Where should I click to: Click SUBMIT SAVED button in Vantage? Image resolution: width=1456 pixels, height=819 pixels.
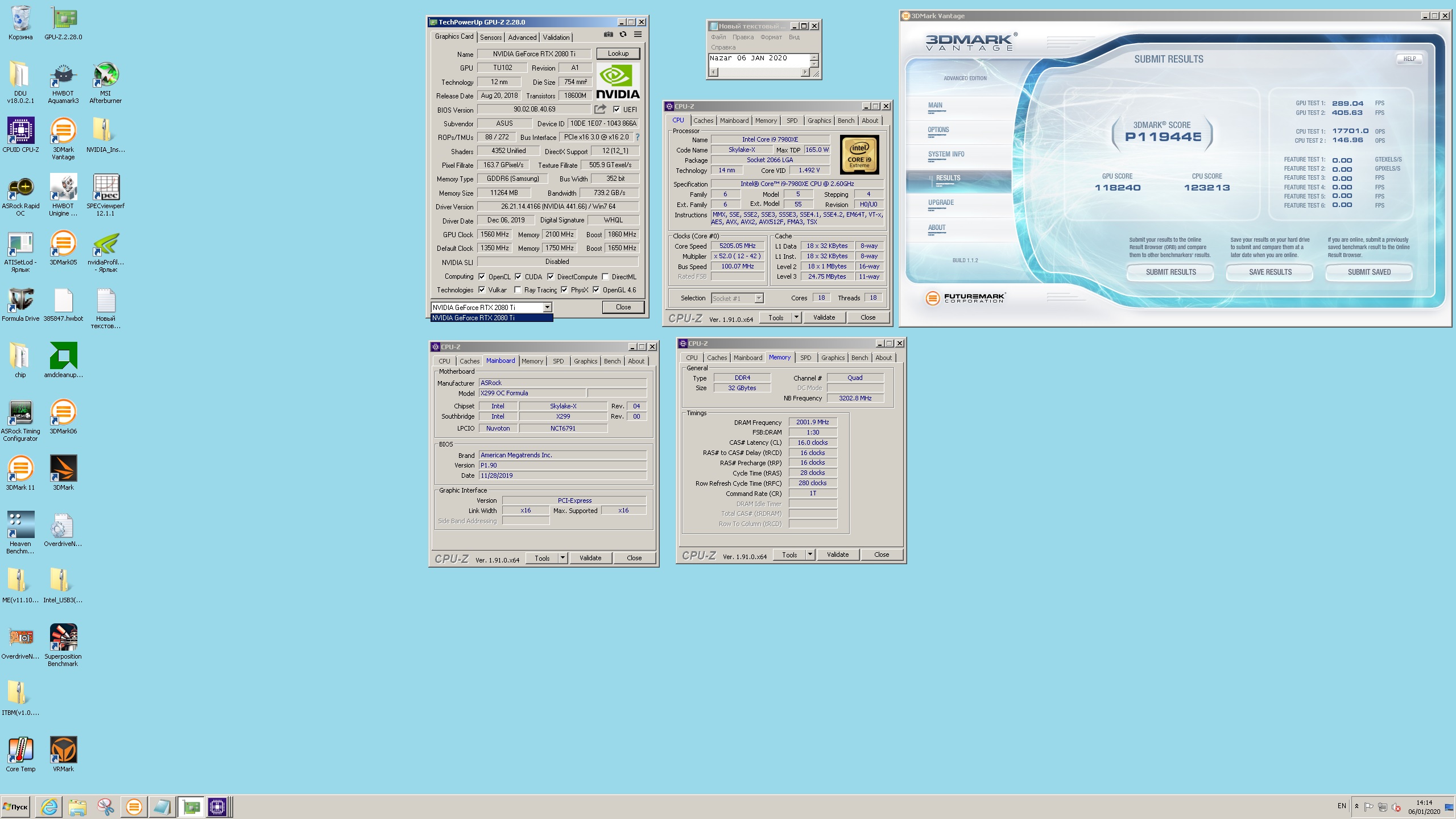point(1369,272)
